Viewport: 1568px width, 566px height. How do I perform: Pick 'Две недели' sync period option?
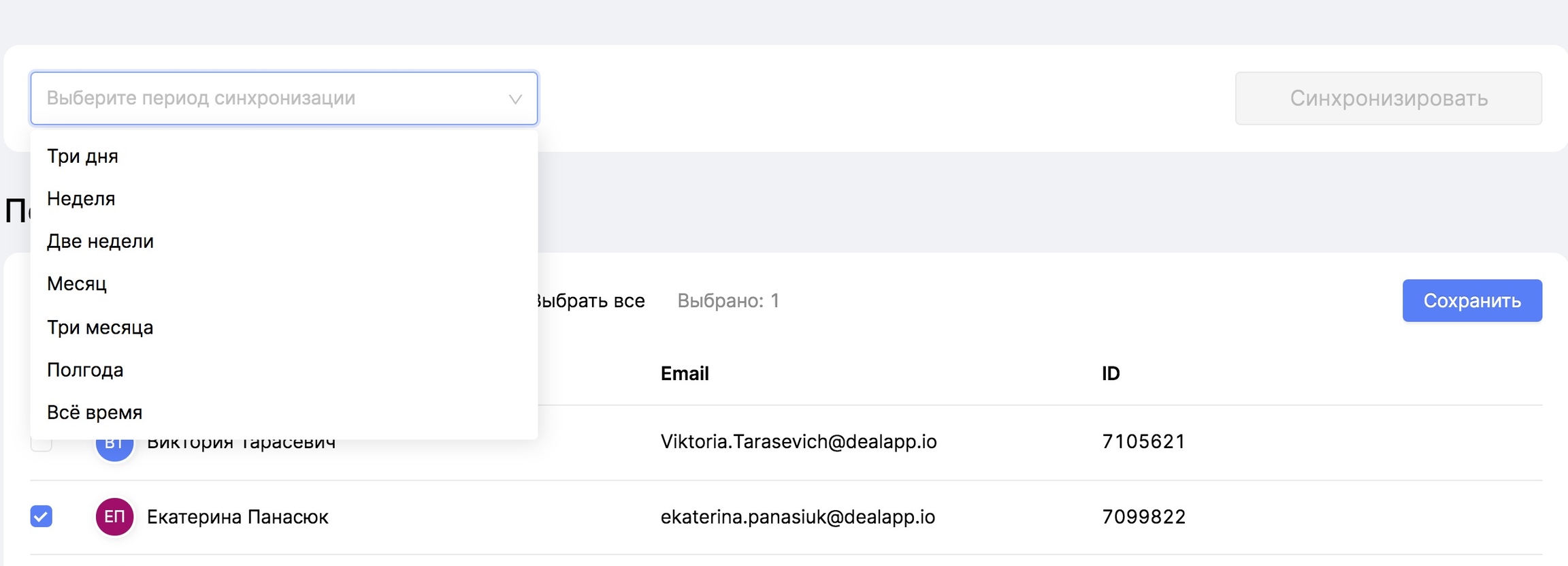pos(100,241)
